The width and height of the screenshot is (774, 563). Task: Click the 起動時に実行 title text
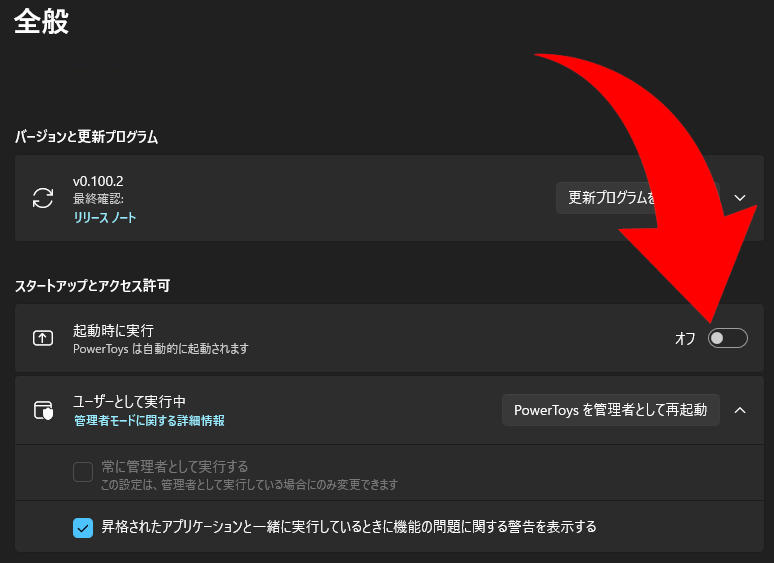[114, 330]
